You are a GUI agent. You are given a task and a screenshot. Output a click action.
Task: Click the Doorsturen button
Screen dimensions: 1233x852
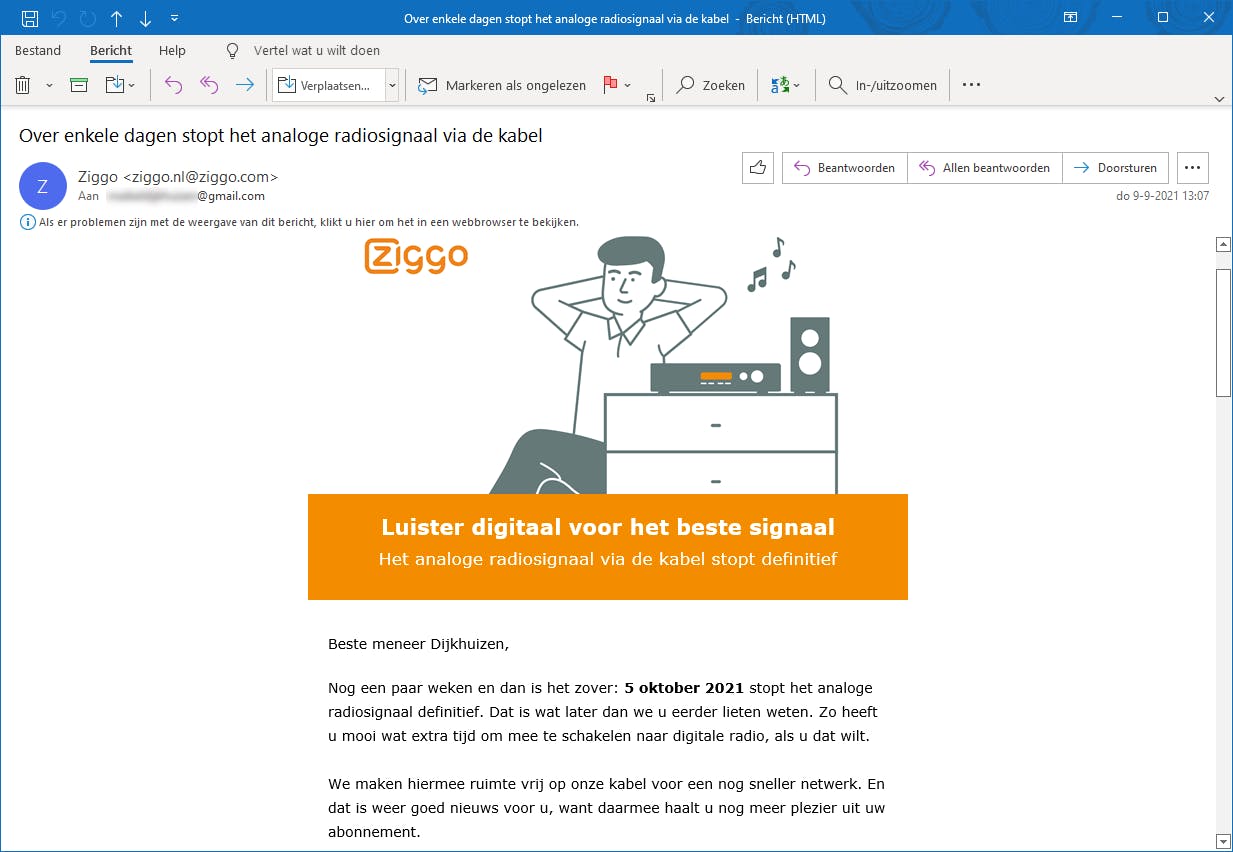point(1116,168)
